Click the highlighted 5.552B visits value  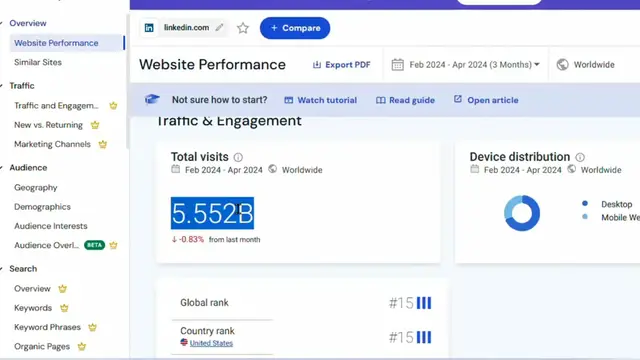coord(212,213)
